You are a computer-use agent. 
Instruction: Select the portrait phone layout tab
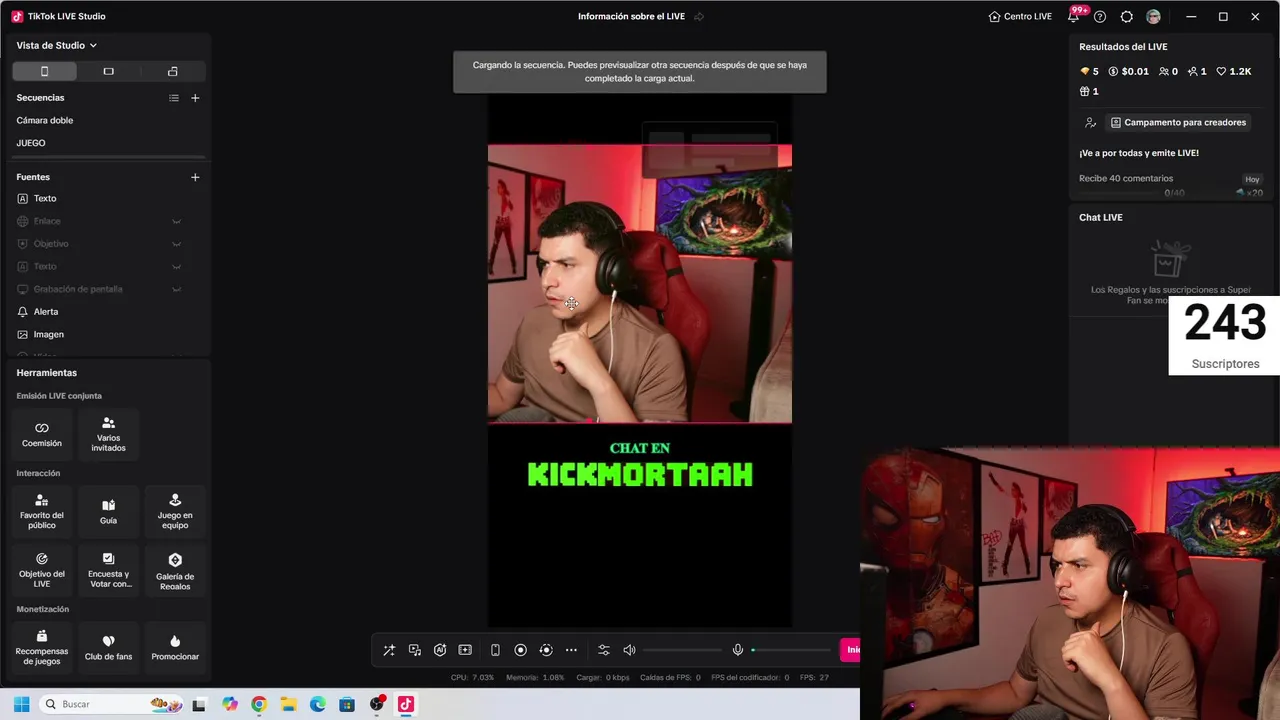click(x=44, y=71)
